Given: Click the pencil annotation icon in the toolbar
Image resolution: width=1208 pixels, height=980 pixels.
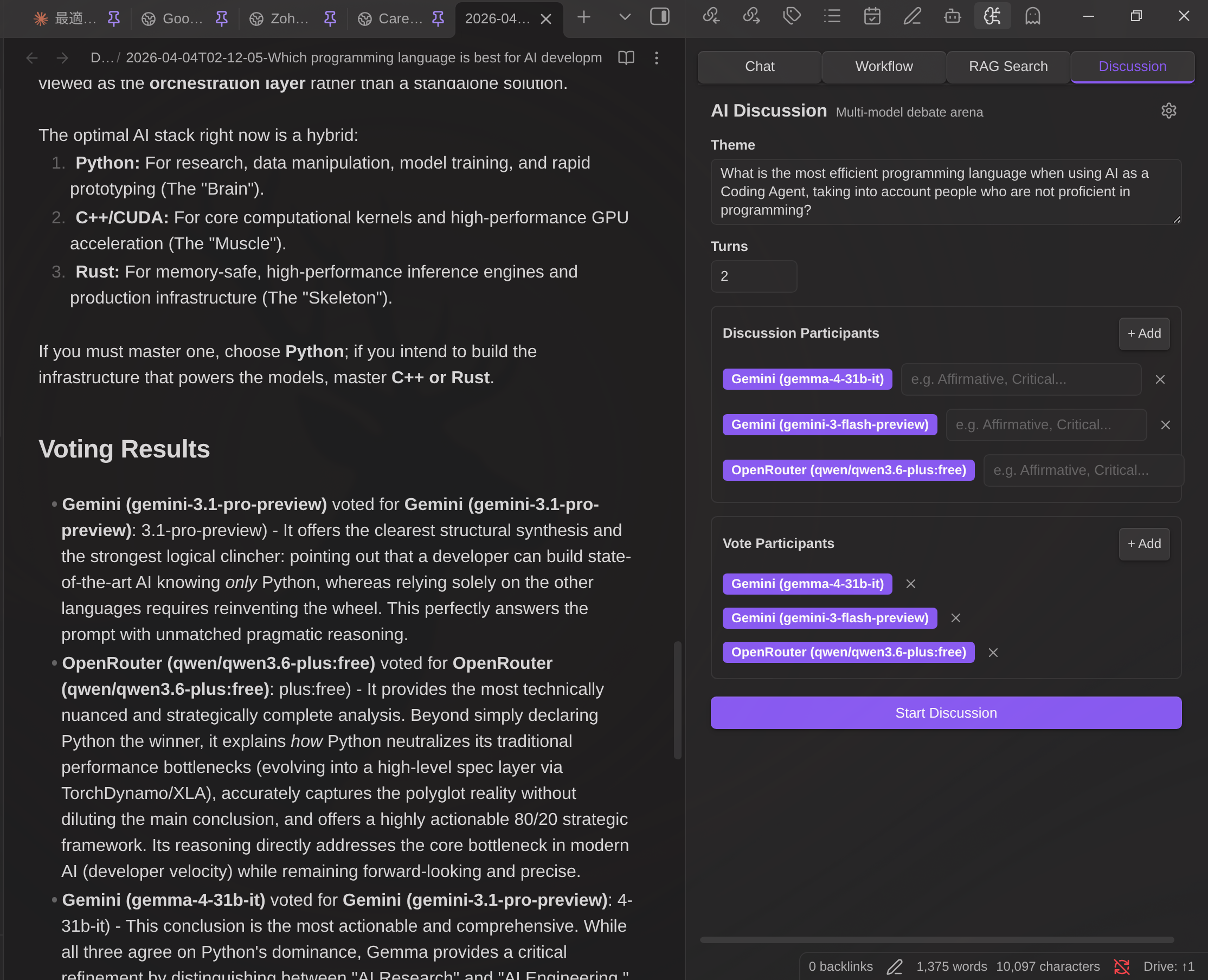Looking at the screenshot, I should coord(912,17).
